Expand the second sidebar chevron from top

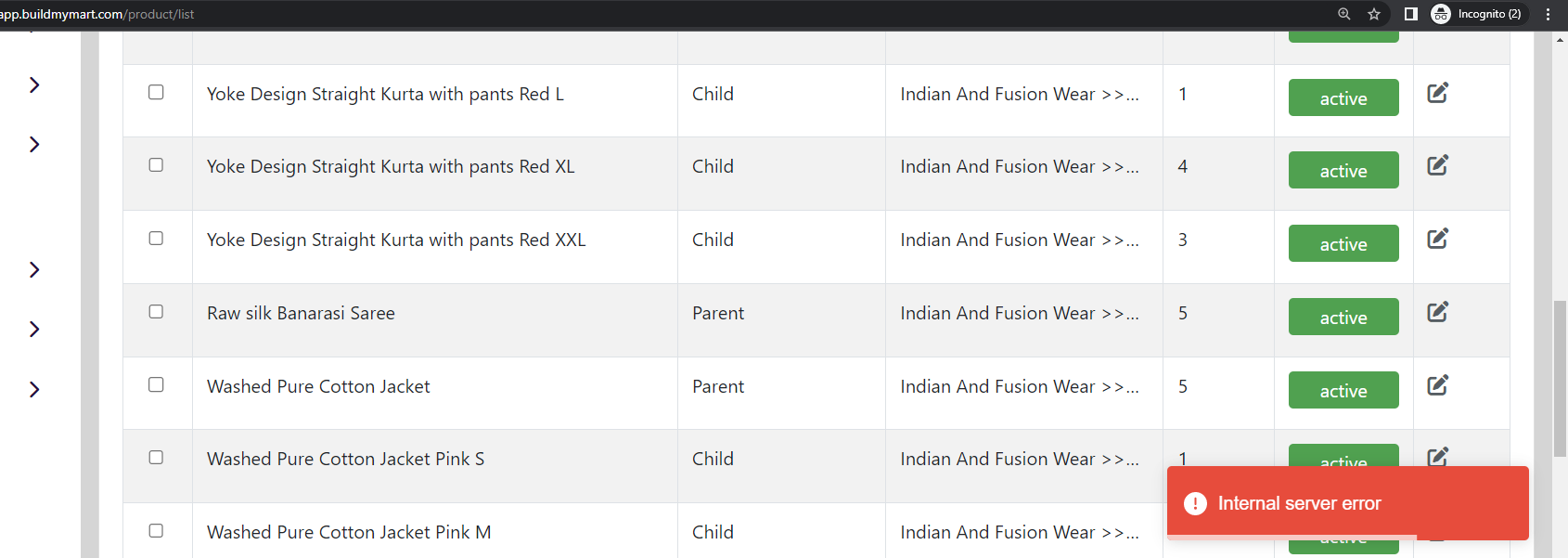[x=34, y=144]
